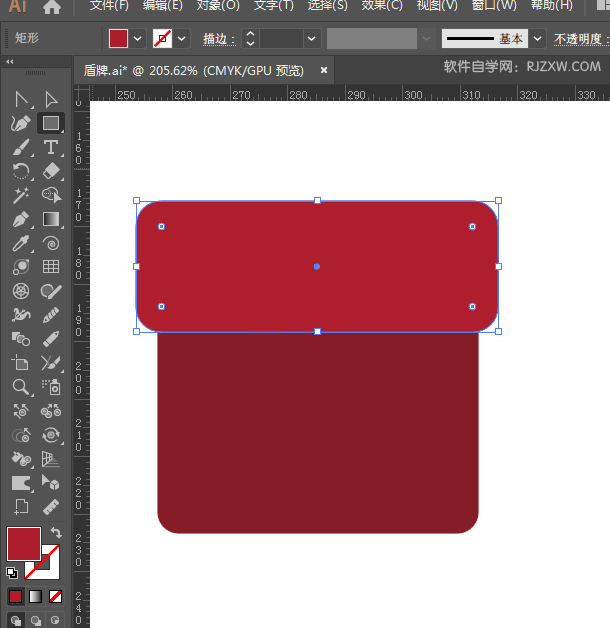Select the Rotate tool
This screenshot has height=628, width=610.
(x=21, y=171)
